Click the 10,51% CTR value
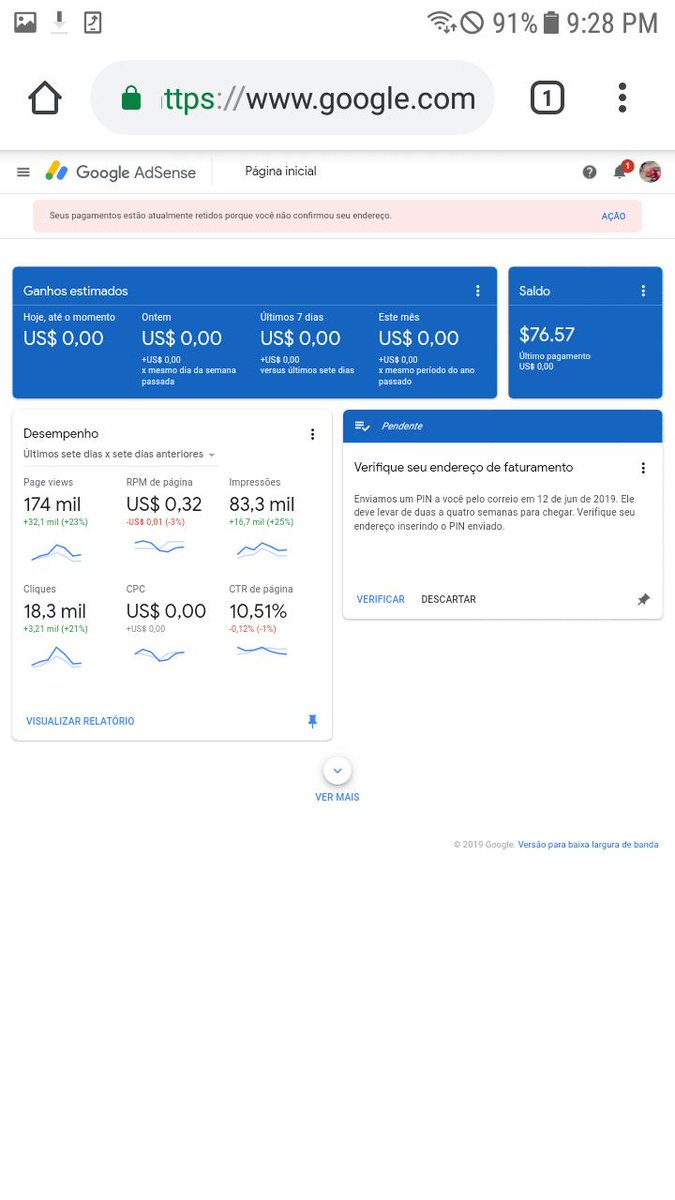Image resolution: width=675 pixels, height=1200 pixels. pyautogui.click(x=258, y=611)
